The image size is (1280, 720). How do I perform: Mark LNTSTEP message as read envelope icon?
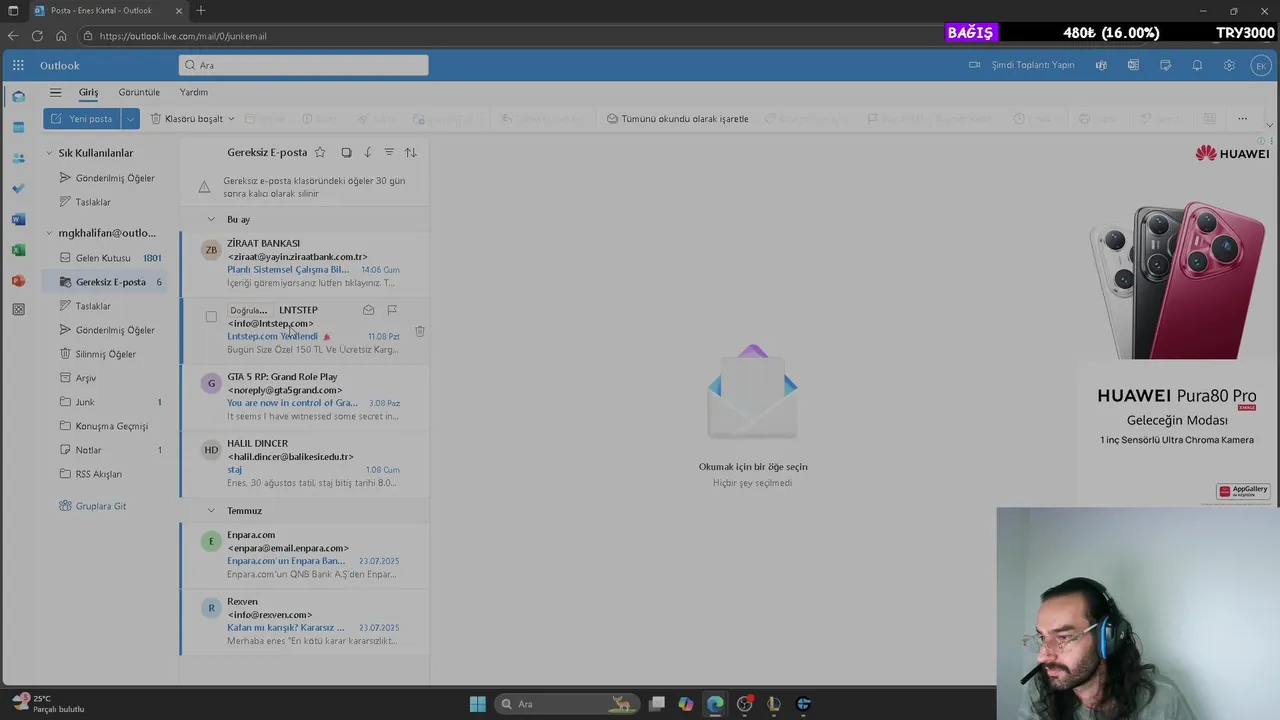368,310
